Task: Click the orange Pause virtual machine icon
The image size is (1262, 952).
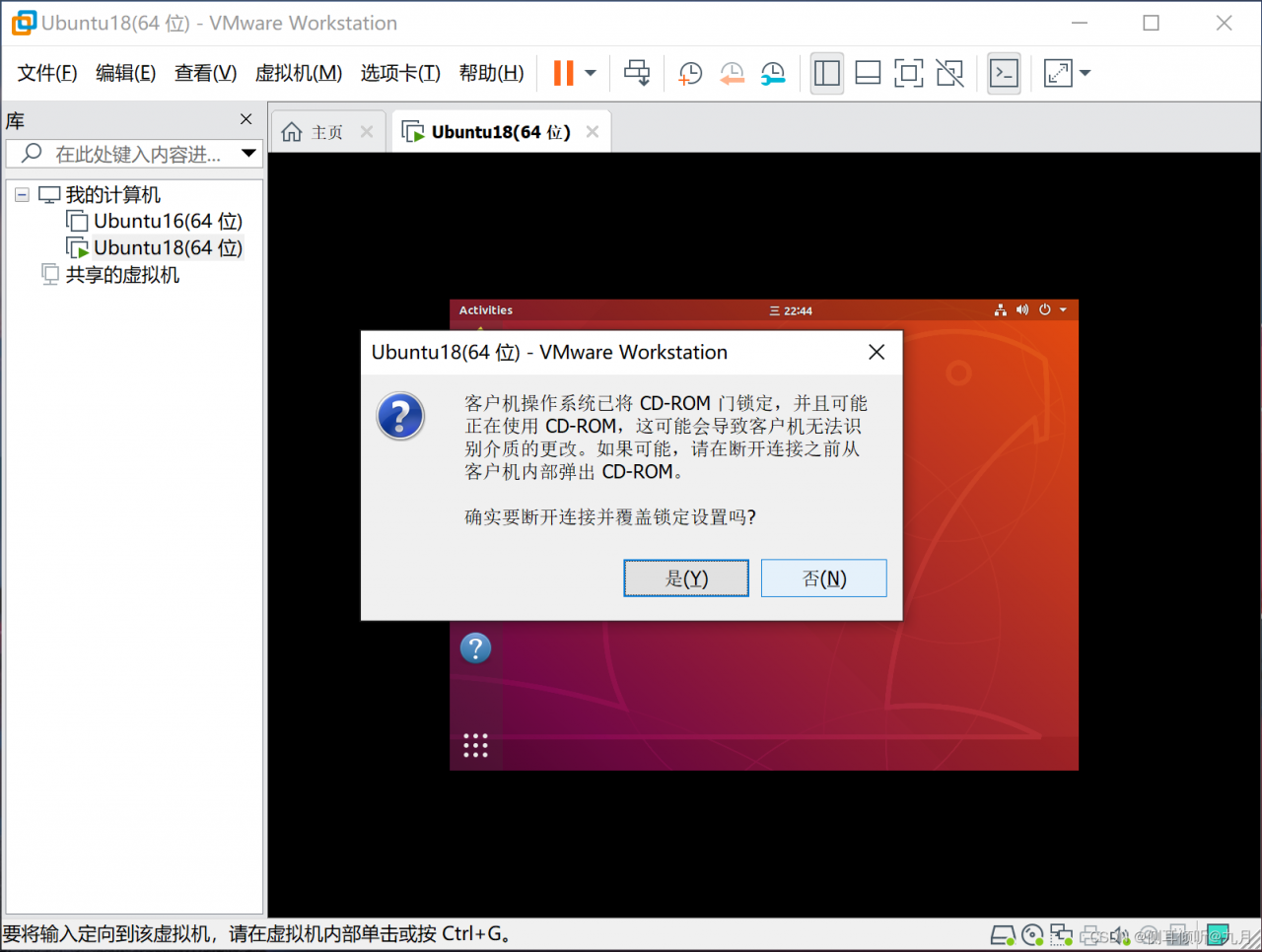Action: click(x=563, y=73)
